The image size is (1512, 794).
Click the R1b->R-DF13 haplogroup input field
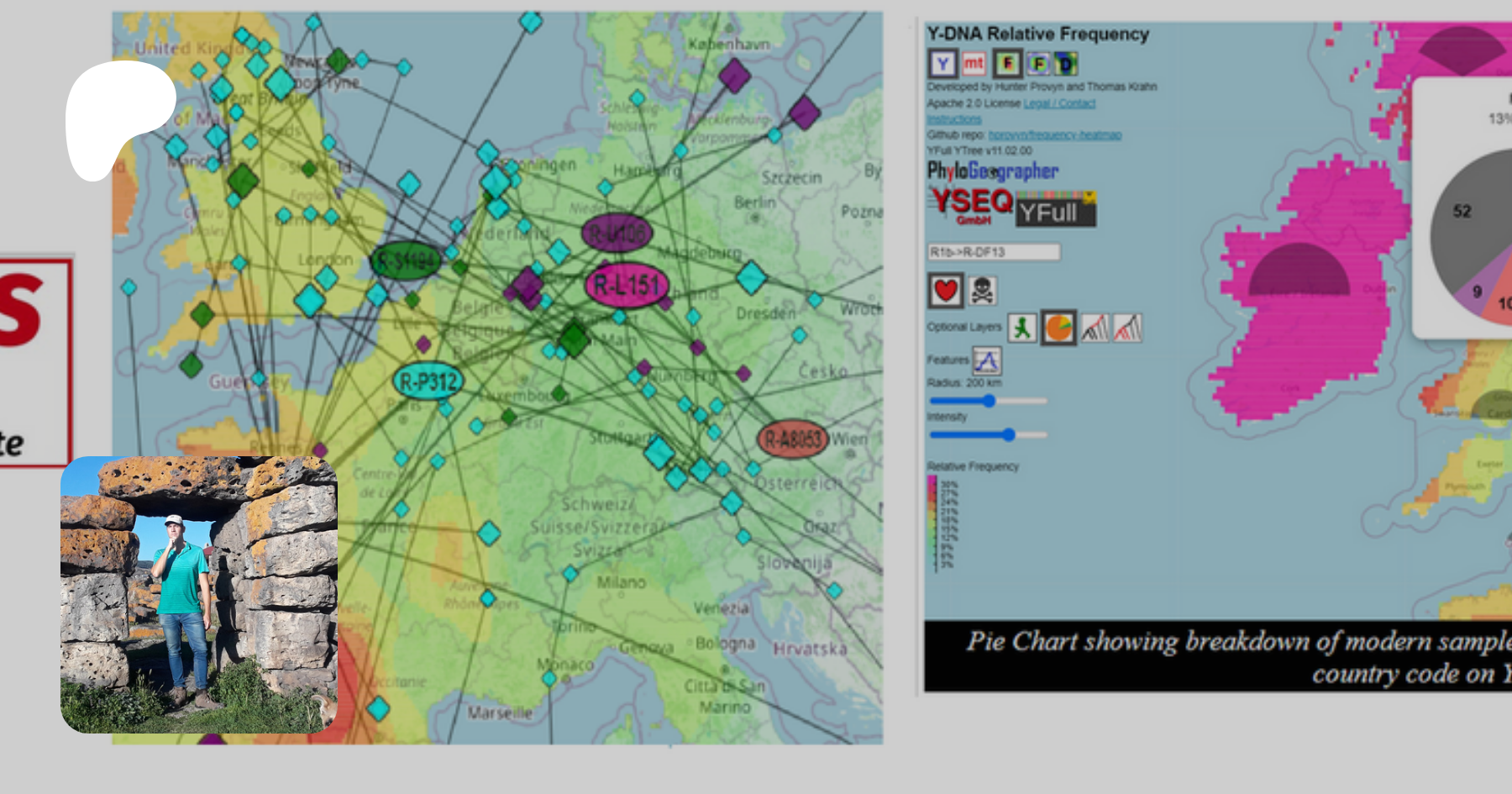coord(994,252)
